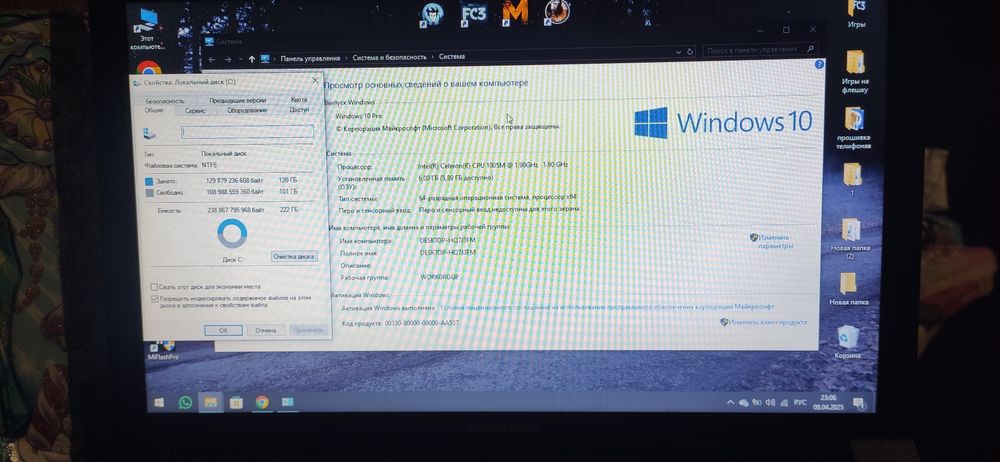This screenshot has height=462, width=1000.
Task: Open the clock showing 23:06
Action: [x=829, y=402]
